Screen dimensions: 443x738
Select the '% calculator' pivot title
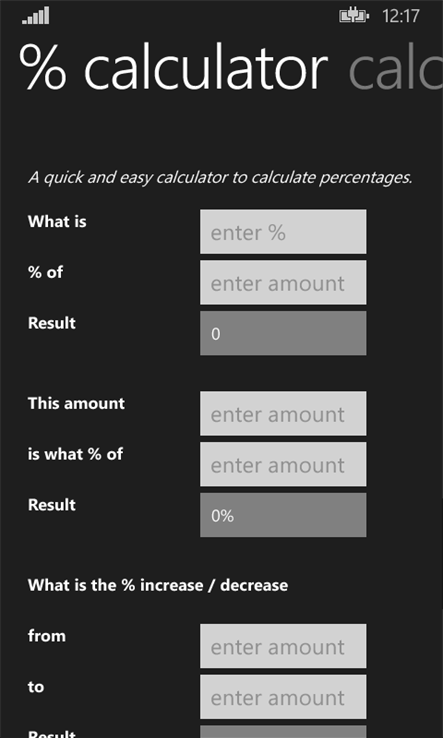174,69
